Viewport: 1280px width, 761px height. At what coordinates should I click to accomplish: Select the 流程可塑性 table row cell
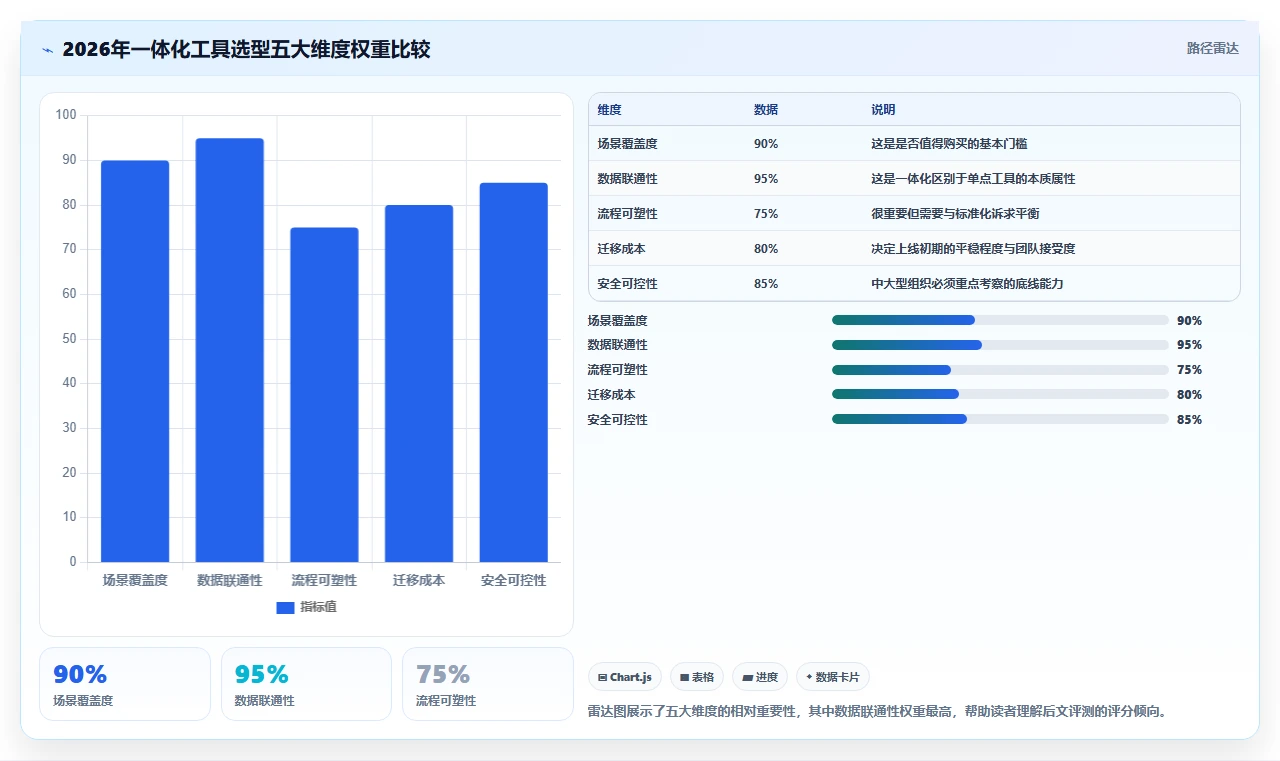pyautogui.click(x=627, y=214)
